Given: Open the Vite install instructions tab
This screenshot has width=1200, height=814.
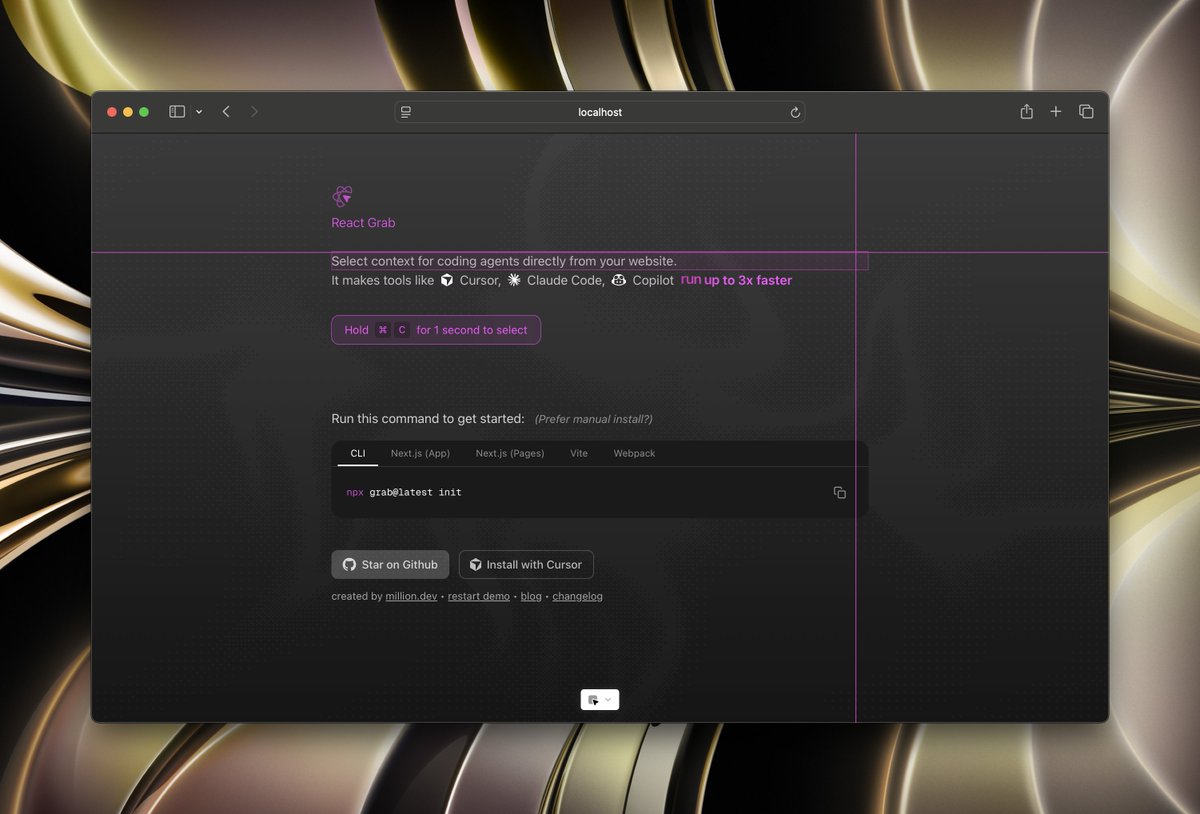Looking at the screenshot, I should coord(578,453).
